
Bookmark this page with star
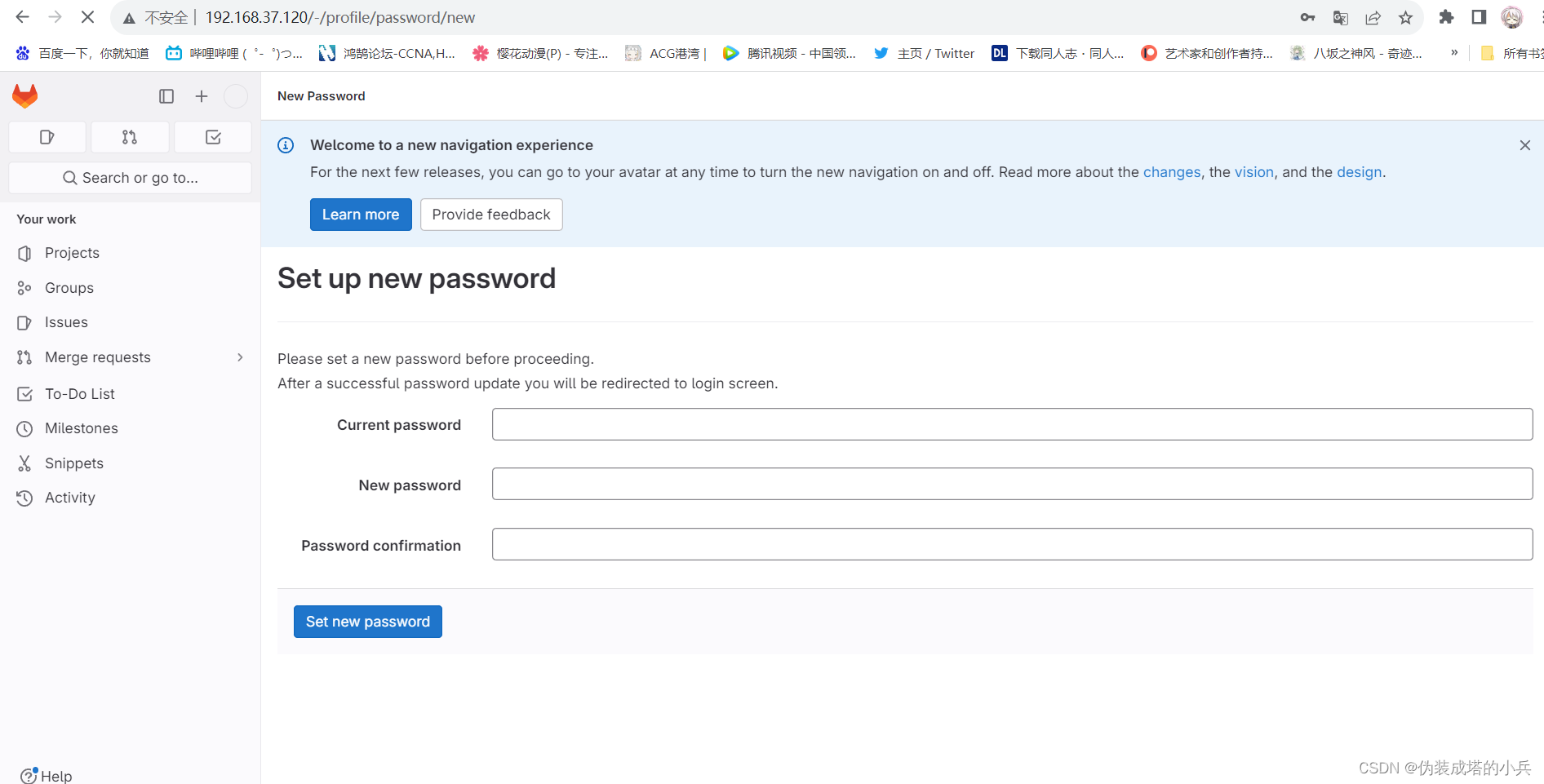click(1405, 17)
